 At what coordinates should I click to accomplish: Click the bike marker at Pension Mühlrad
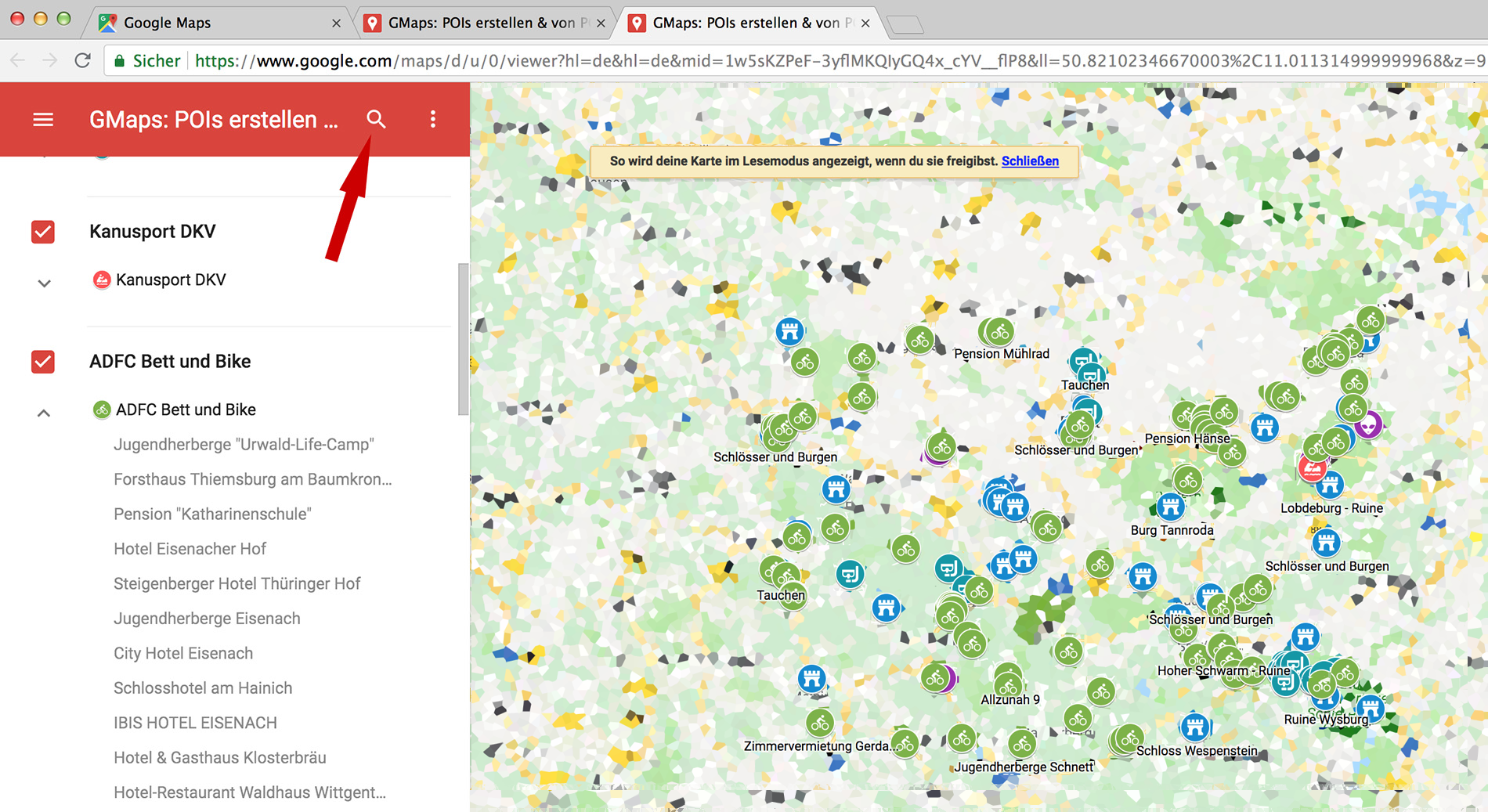pyautogui.click(x=999, y=332)
